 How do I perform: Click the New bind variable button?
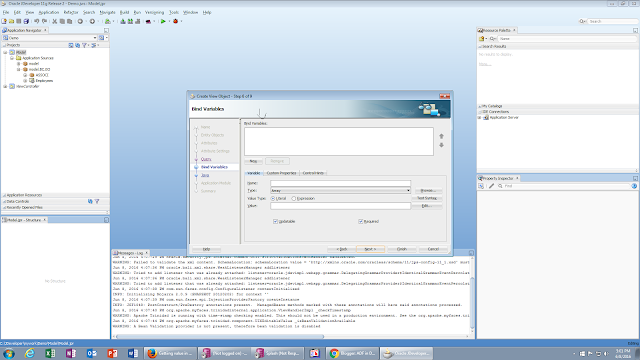tap(253, 161)
